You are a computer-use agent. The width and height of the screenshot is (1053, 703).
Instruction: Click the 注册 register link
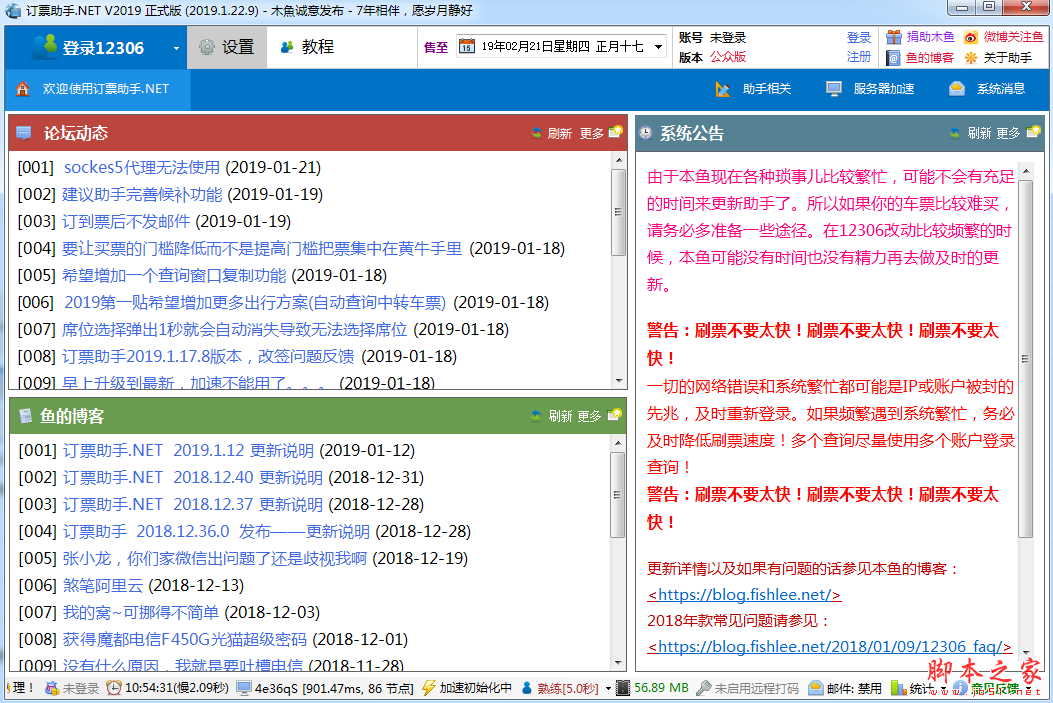click(859, 57)
